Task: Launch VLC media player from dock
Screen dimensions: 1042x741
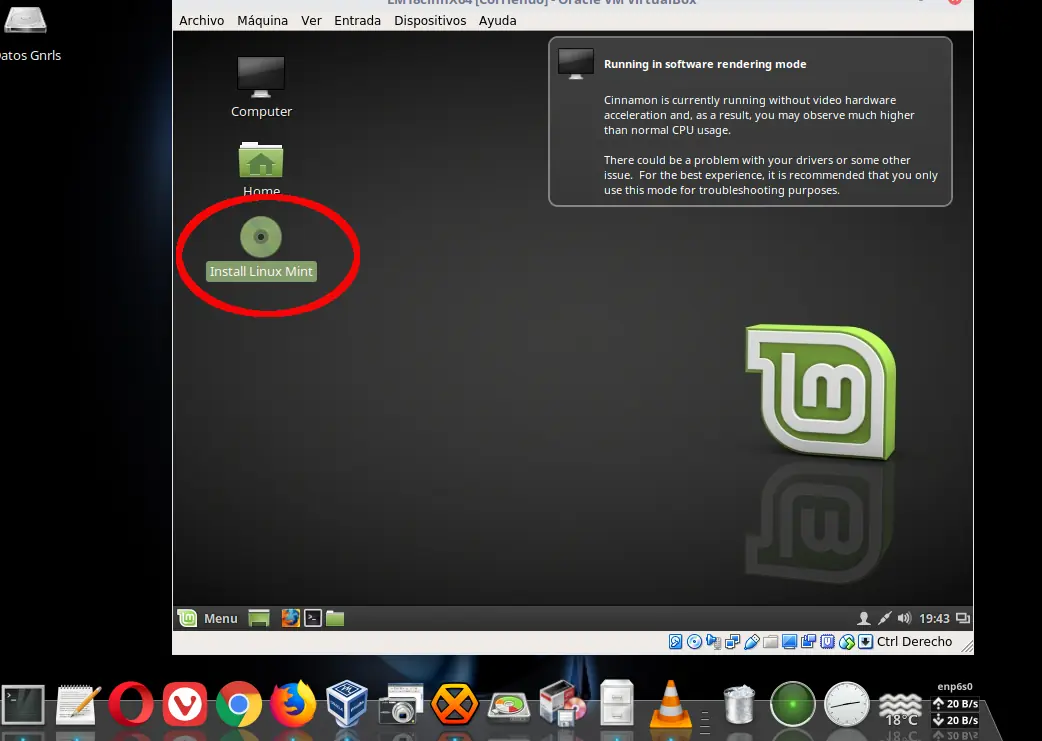Action: [x=671, y=703]
